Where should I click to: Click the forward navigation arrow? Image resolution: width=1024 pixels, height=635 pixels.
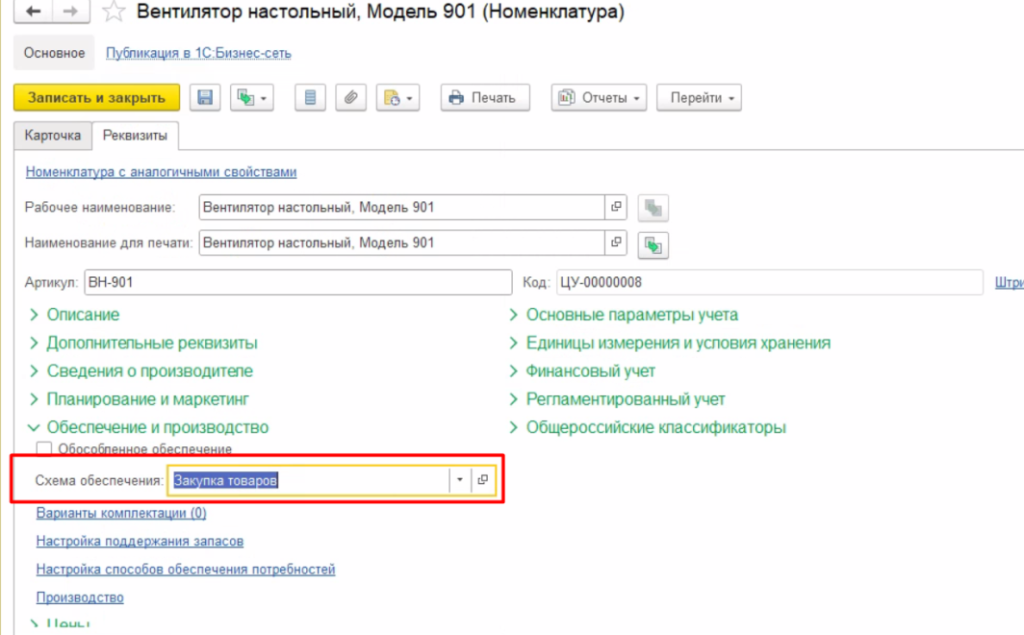point(70,12)
